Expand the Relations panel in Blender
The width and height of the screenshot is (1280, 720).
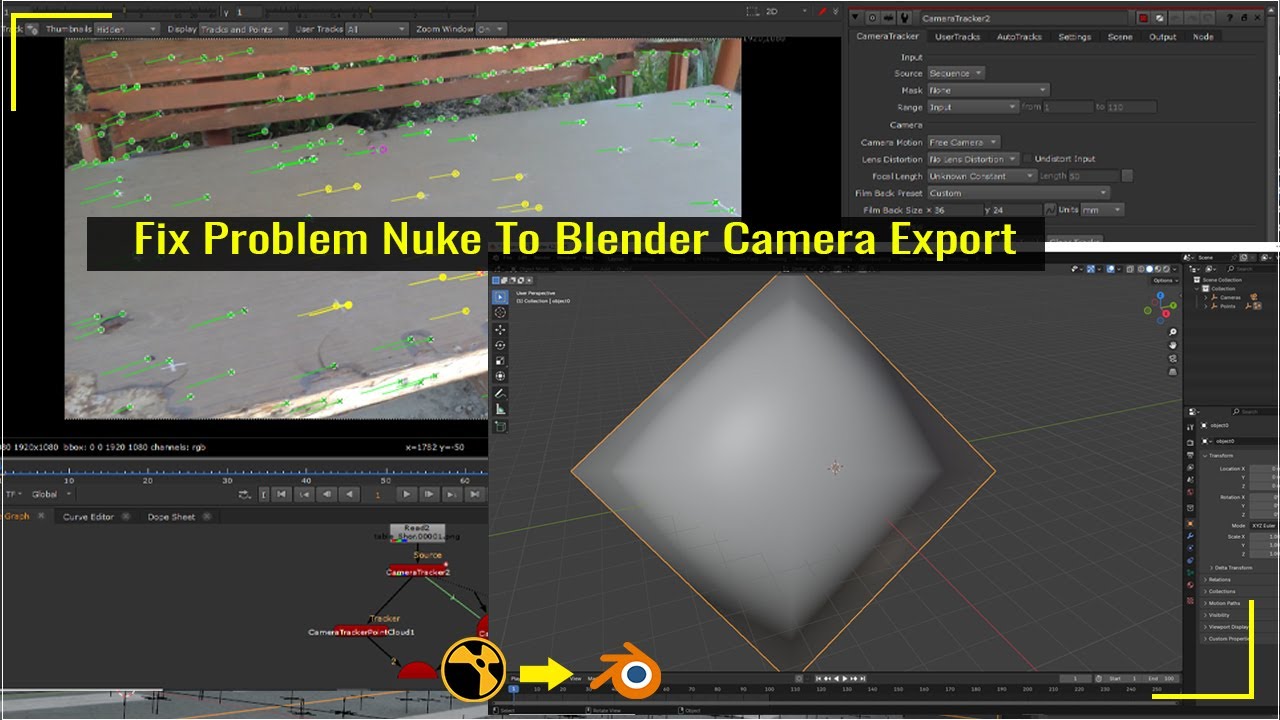[1220, 579]
